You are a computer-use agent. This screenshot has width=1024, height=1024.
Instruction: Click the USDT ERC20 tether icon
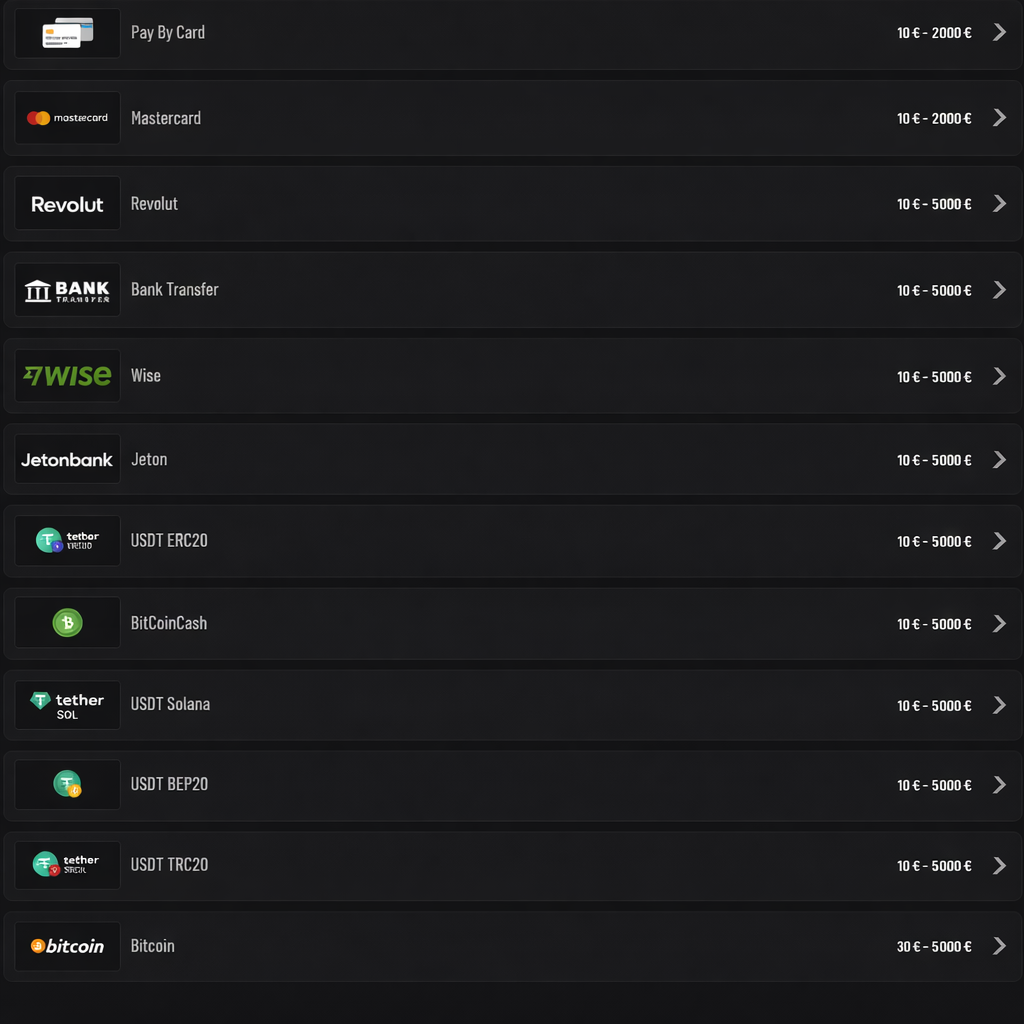pyautogui.click(x=66, y=540)
